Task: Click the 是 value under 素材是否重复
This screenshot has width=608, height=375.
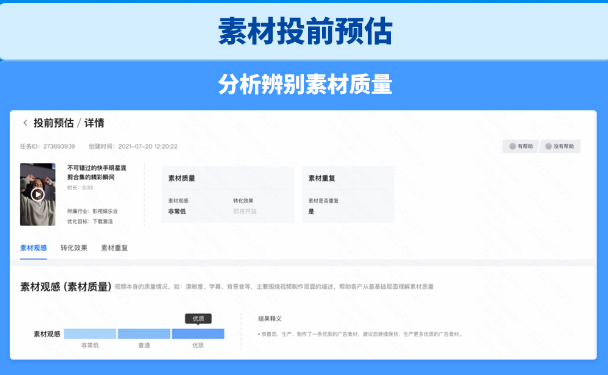Action: 311,211
